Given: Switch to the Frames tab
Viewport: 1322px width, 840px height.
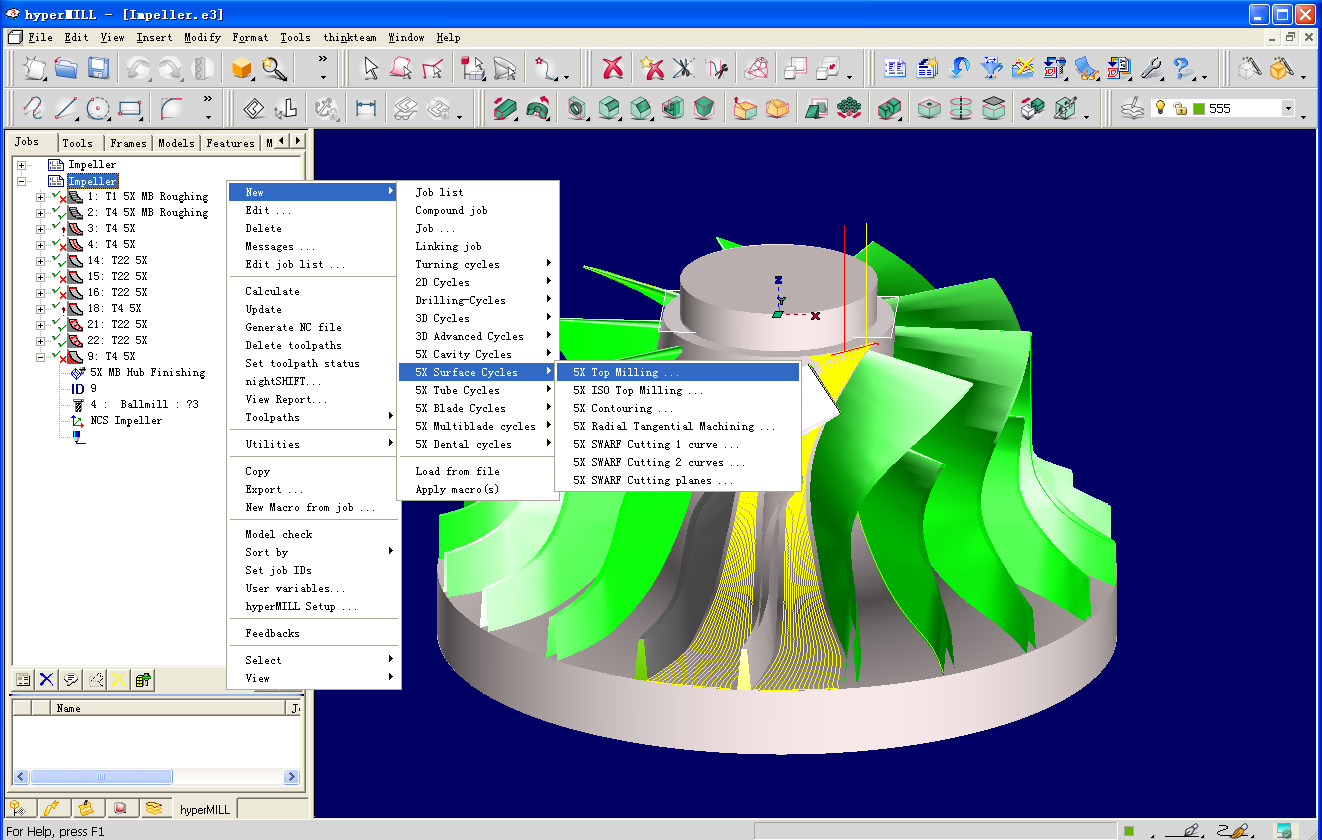Looking at the screenshot, I should (128, 143).
